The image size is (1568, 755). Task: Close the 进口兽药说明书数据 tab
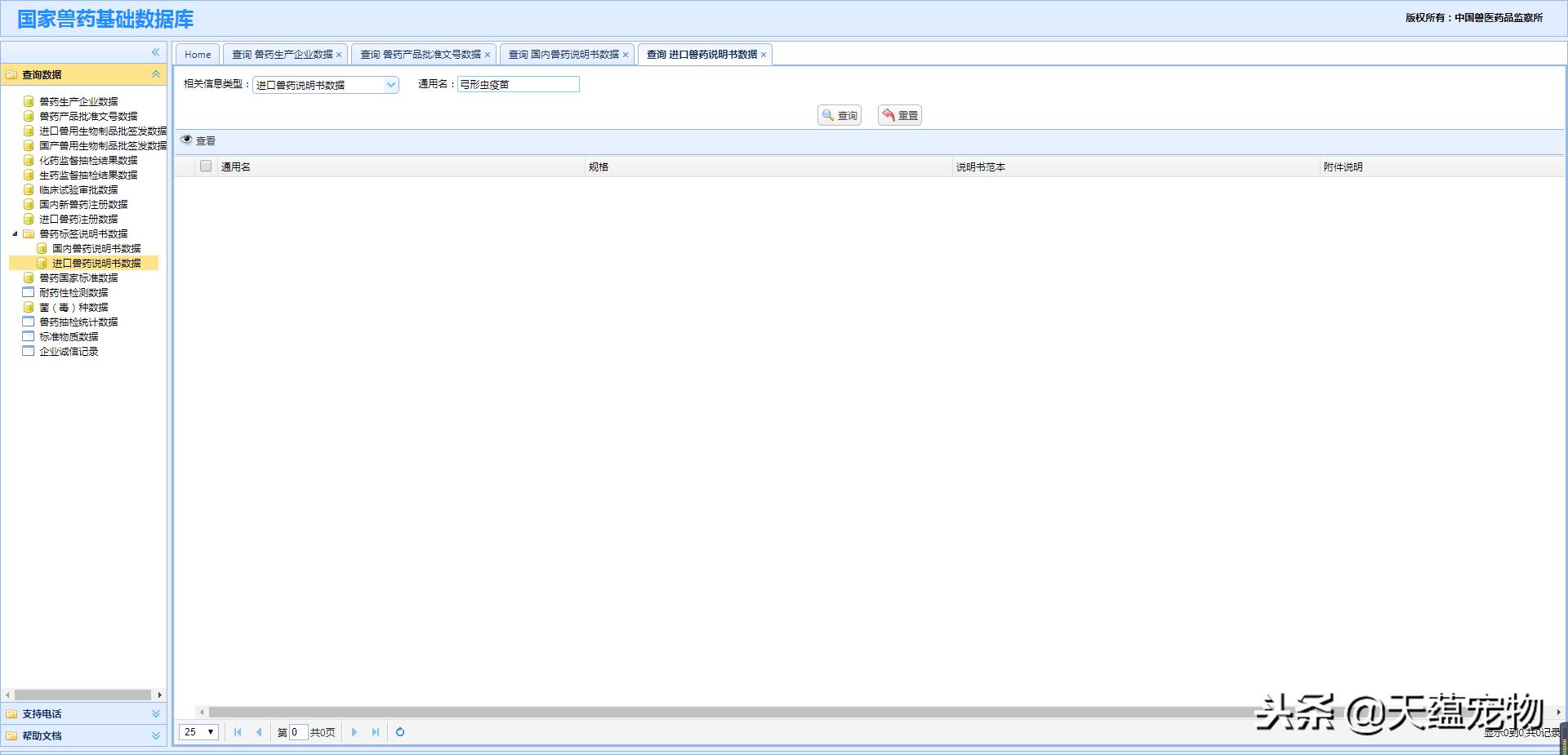[764, 55]
